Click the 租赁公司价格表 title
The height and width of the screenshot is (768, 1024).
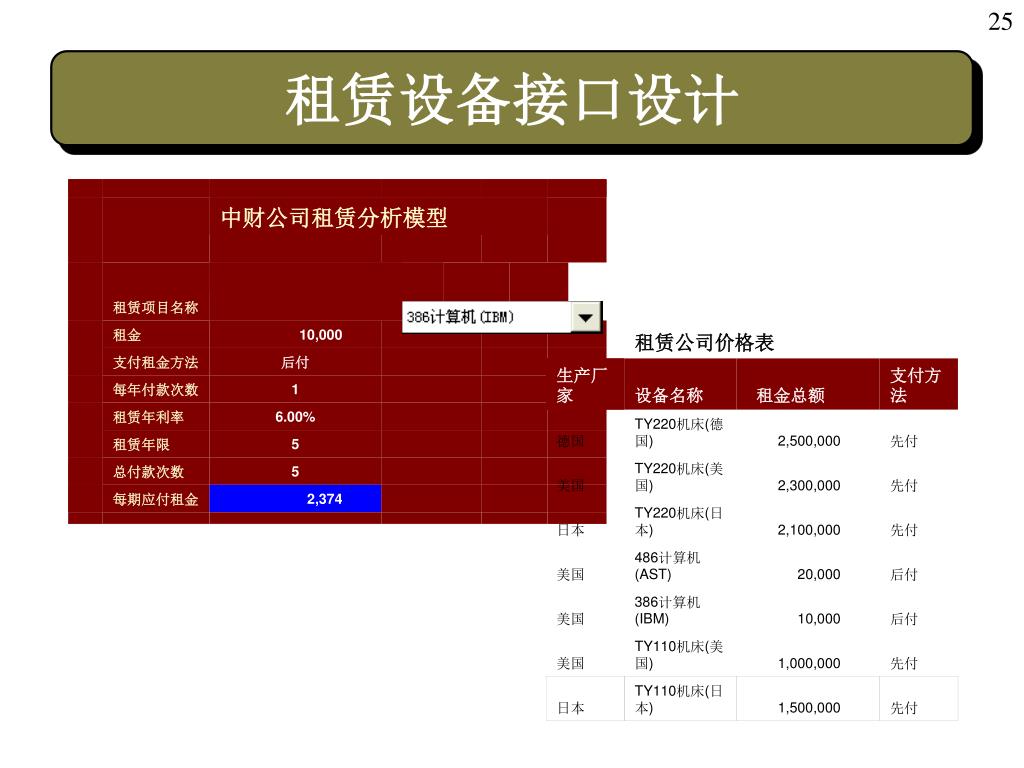coord(704,342)
